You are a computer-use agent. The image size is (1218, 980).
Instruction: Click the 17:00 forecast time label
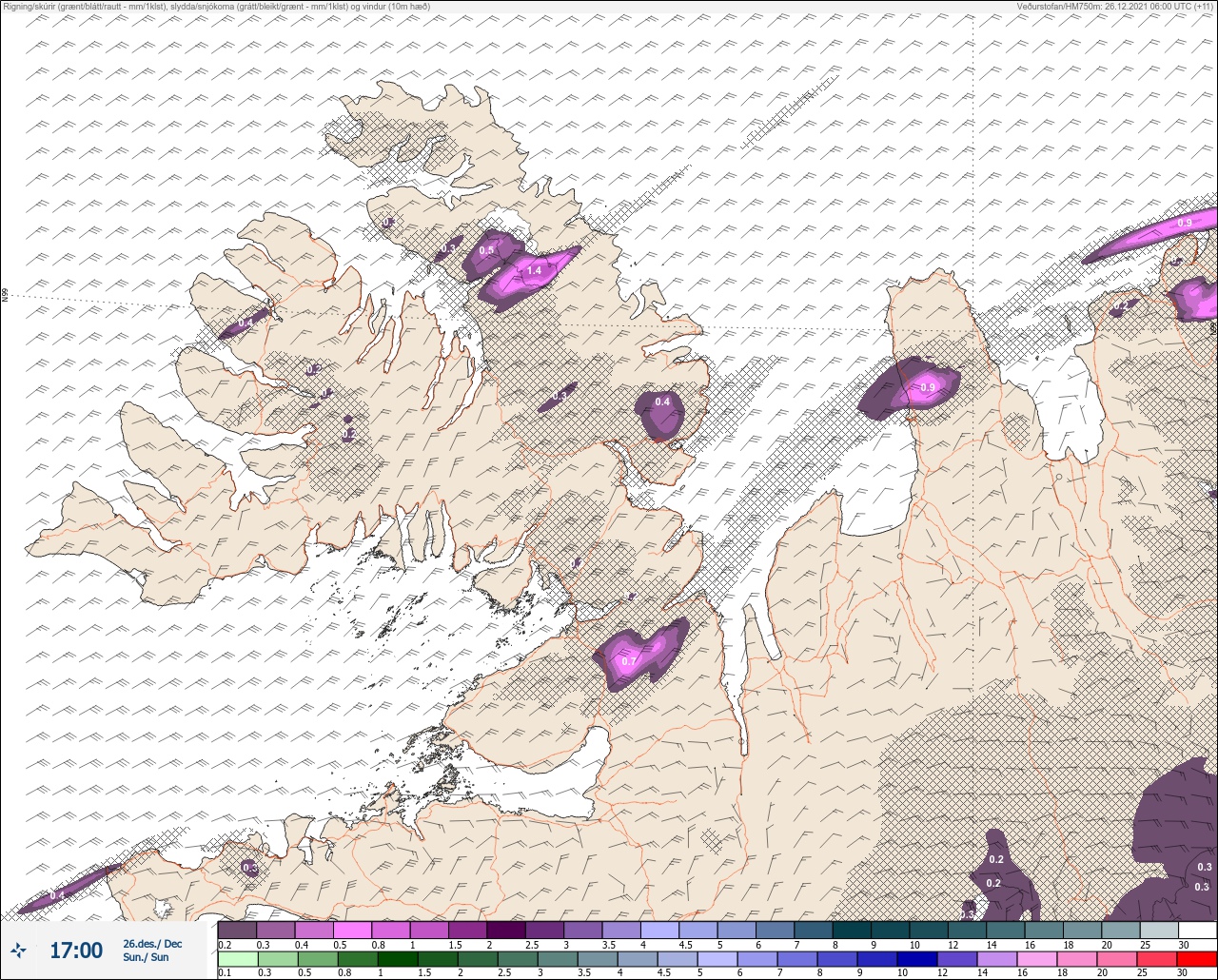[x=76, y=951]
